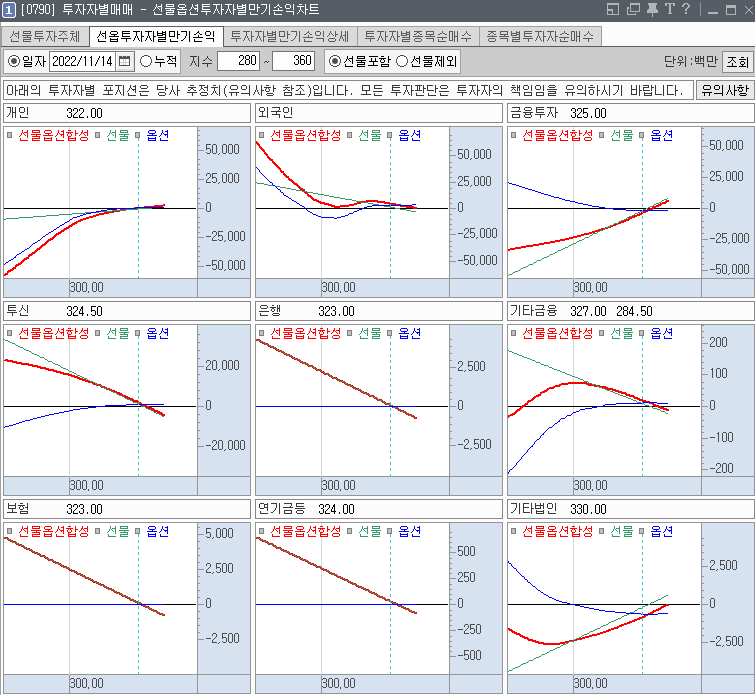Viewport: 755px width, 695px height.
Task: Switch to the 종목별투자자순매수 tab
Action: click(x=540, y=36)
